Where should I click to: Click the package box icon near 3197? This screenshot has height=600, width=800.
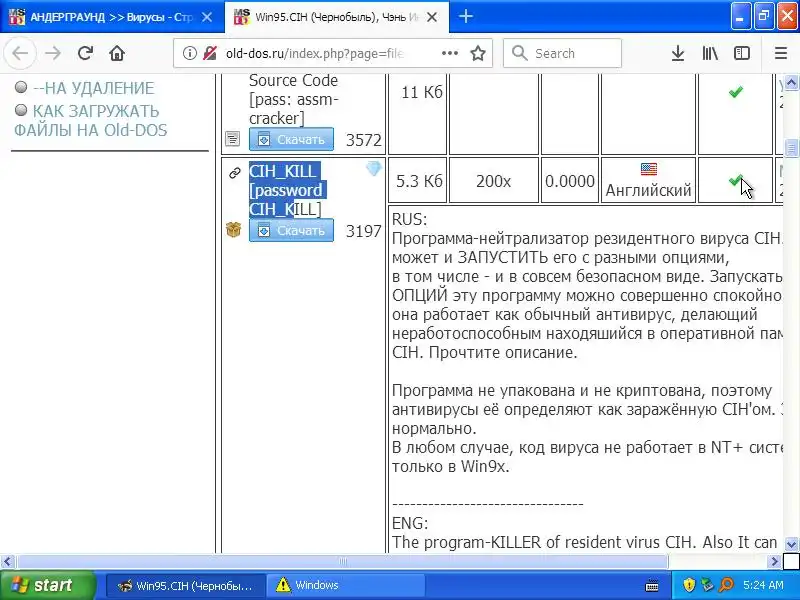coord(233,230)
